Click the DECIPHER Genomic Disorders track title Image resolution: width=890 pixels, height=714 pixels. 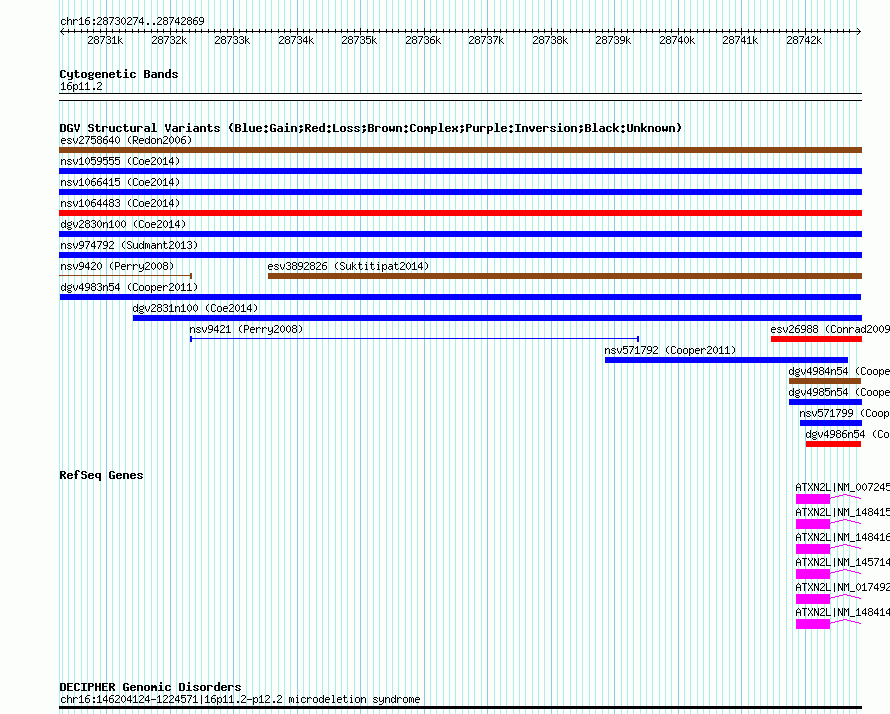point(150,687)
